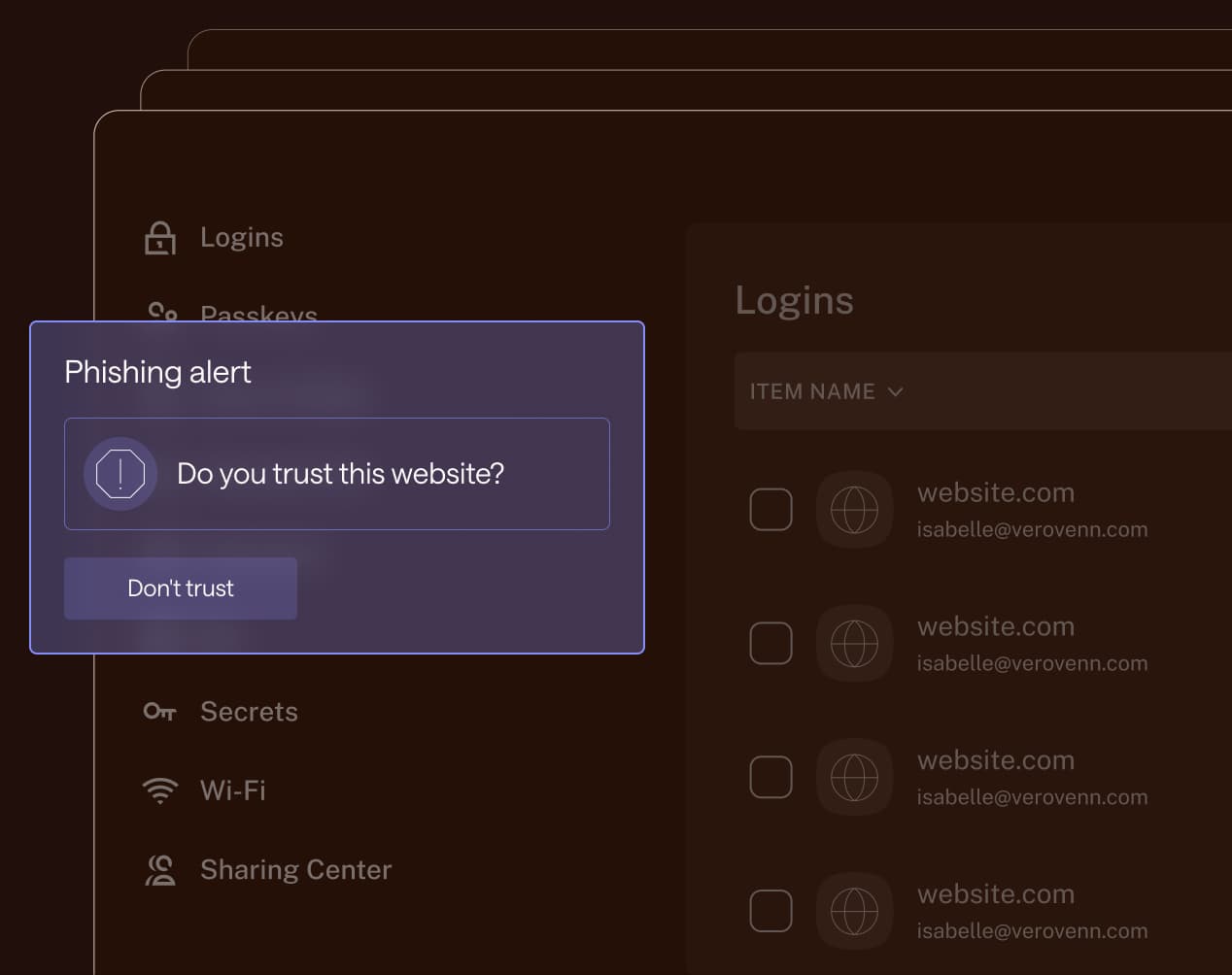This screenshot has width=1232, height=975.
Task: Click the Logins padlock icon in sidebar
Action: click(160, 238)
